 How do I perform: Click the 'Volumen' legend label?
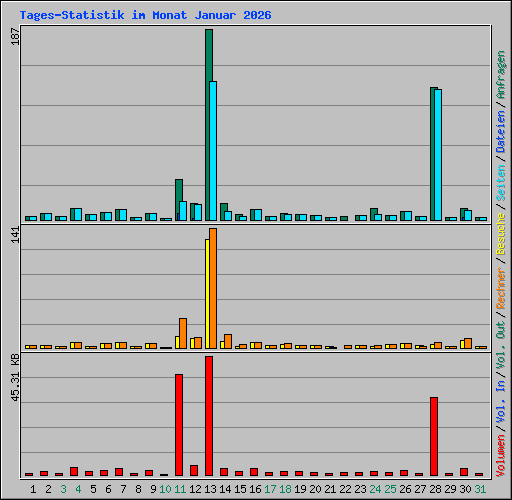tap(501, 455)
